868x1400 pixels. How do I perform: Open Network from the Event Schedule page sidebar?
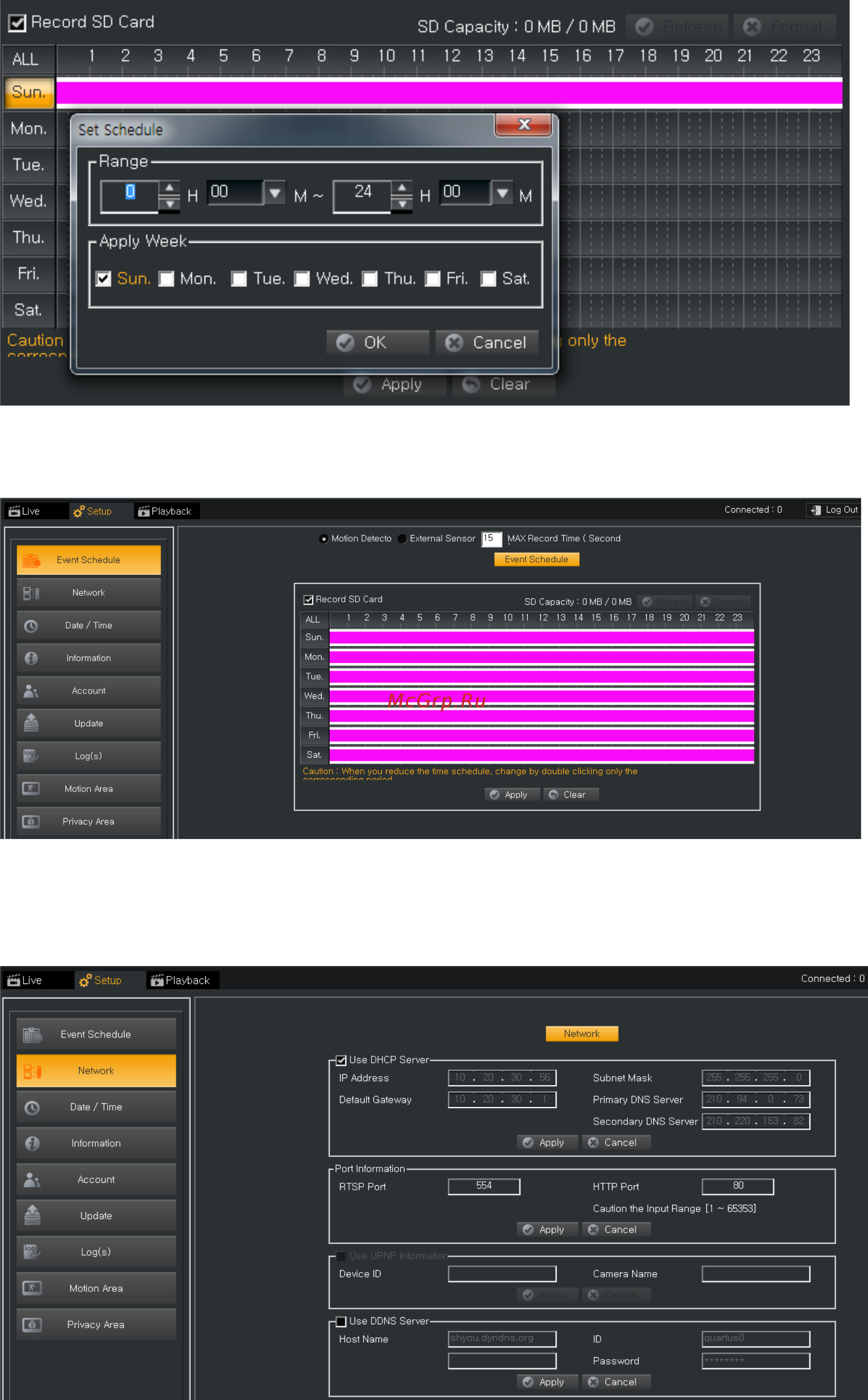89,592
